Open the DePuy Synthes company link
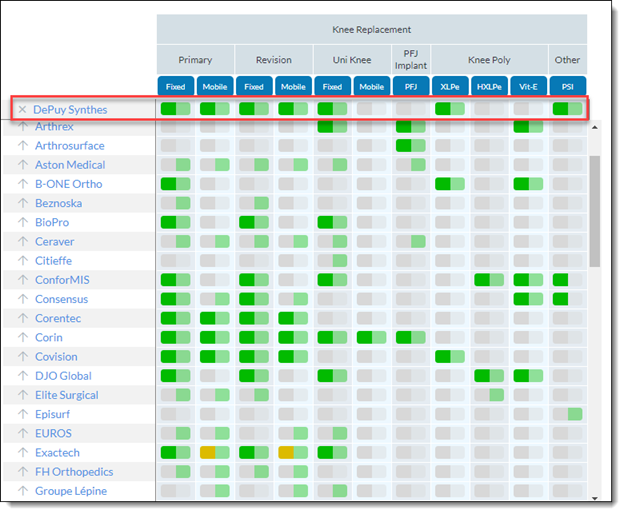This screenshot has height=514, width=624. (x=70, y=110)
